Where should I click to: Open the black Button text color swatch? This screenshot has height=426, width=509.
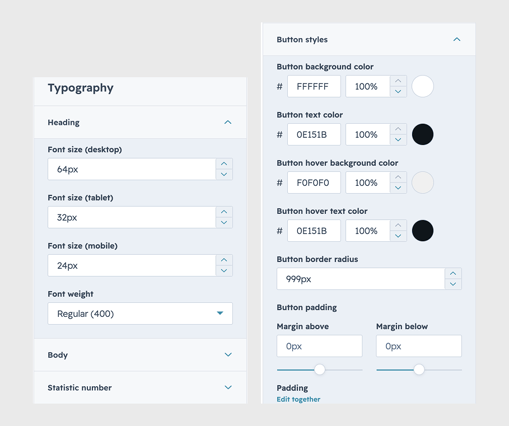point(423,135)
